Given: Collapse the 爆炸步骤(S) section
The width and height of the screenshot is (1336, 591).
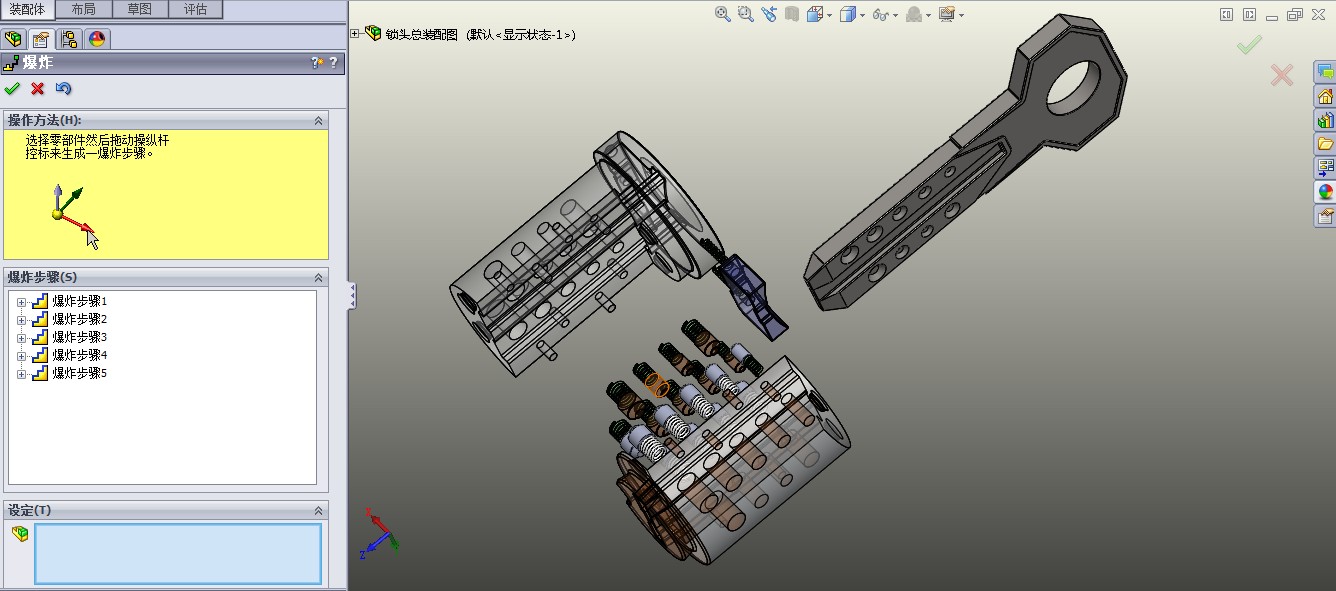Looking at the screenshot, I should (319, 277).
